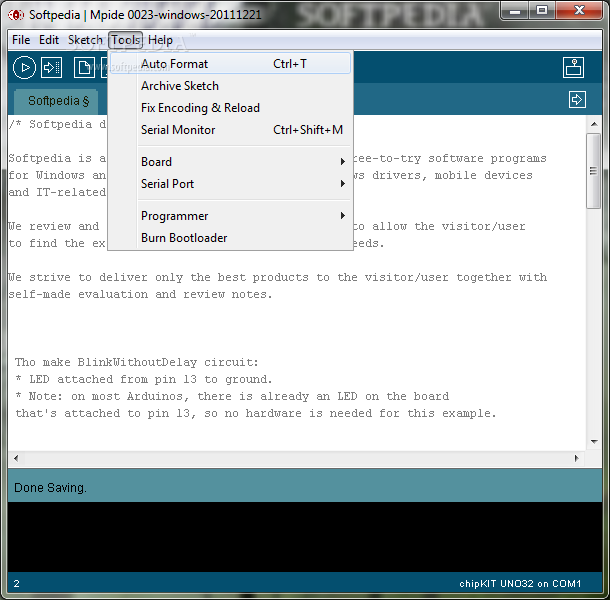Click the vertical scrollbar thumb
This screenshot has height=600, width=610.
coord(593,170)
